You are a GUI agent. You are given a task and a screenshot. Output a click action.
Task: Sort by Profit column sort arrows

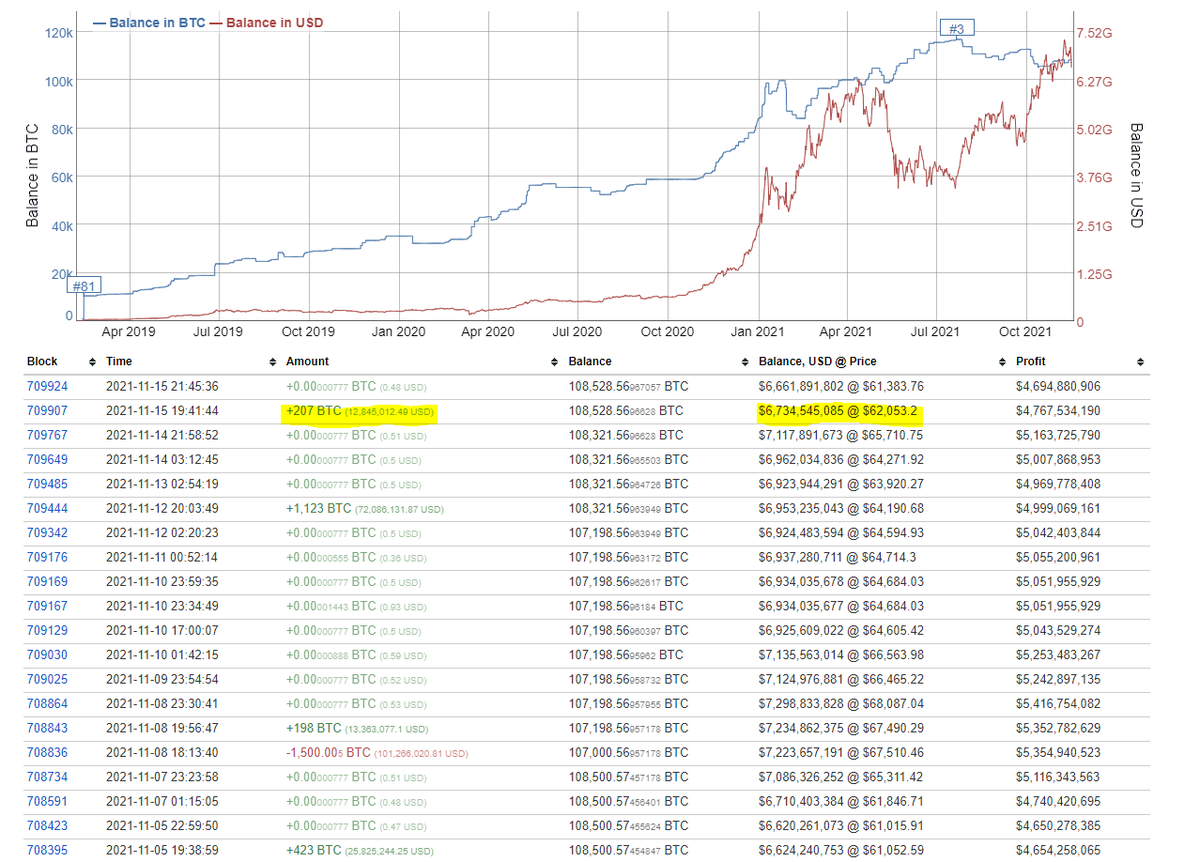point(1139,361)
